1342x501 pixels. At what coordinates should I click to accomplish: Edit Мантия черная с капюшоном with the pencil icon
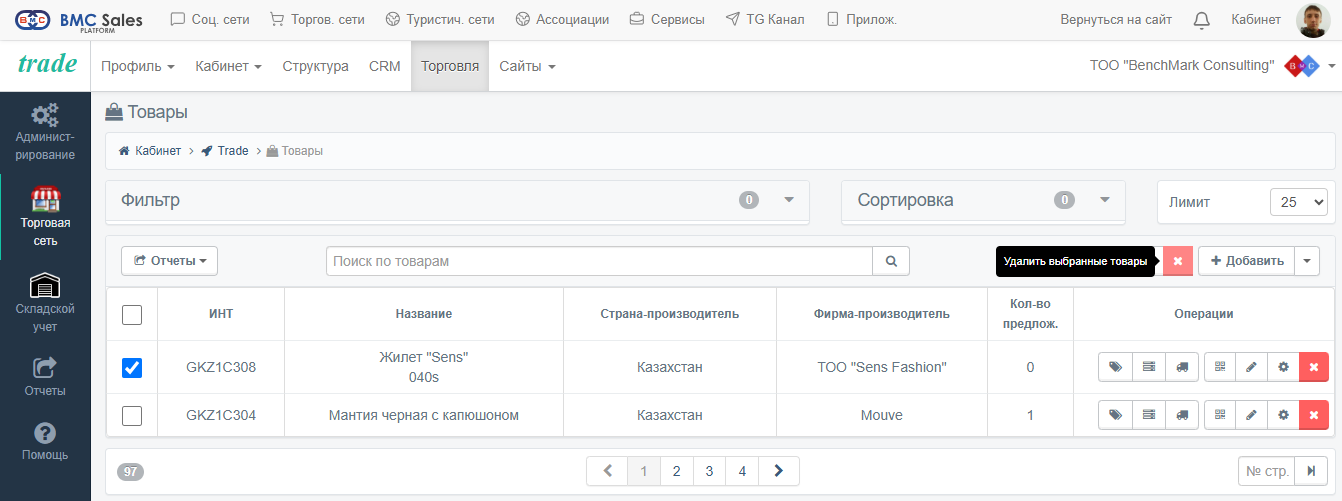1252,415
